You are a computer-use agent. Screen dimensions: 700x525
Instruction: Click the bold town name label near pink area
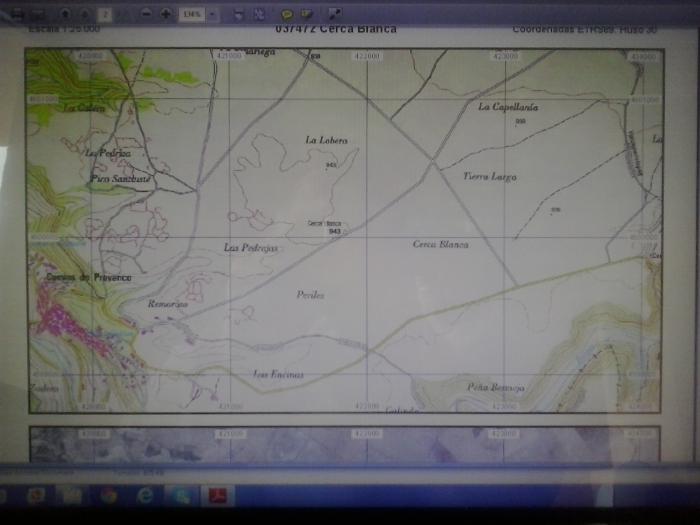point(89,277)
